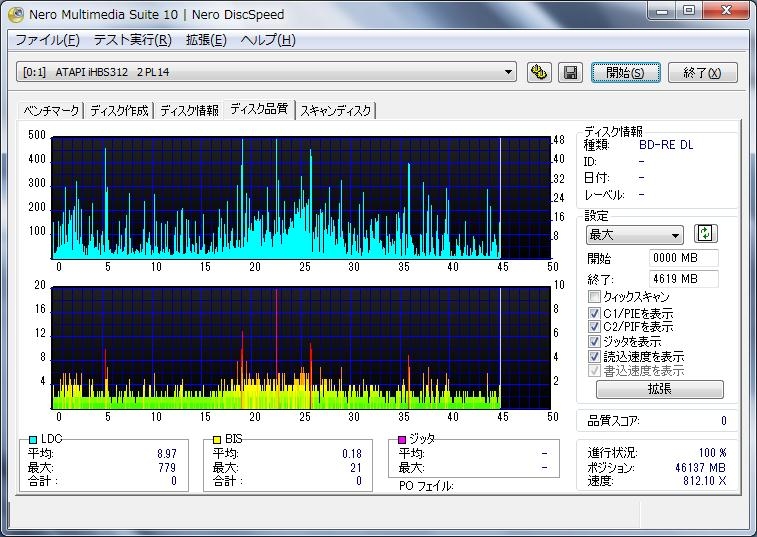Open the テスト実行(R) menu
This screenshot has width=757, height=537.
point(133,40)
